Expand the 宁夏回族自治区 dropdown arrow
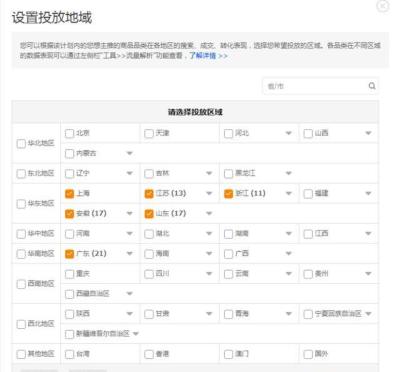 click(368, 314)
